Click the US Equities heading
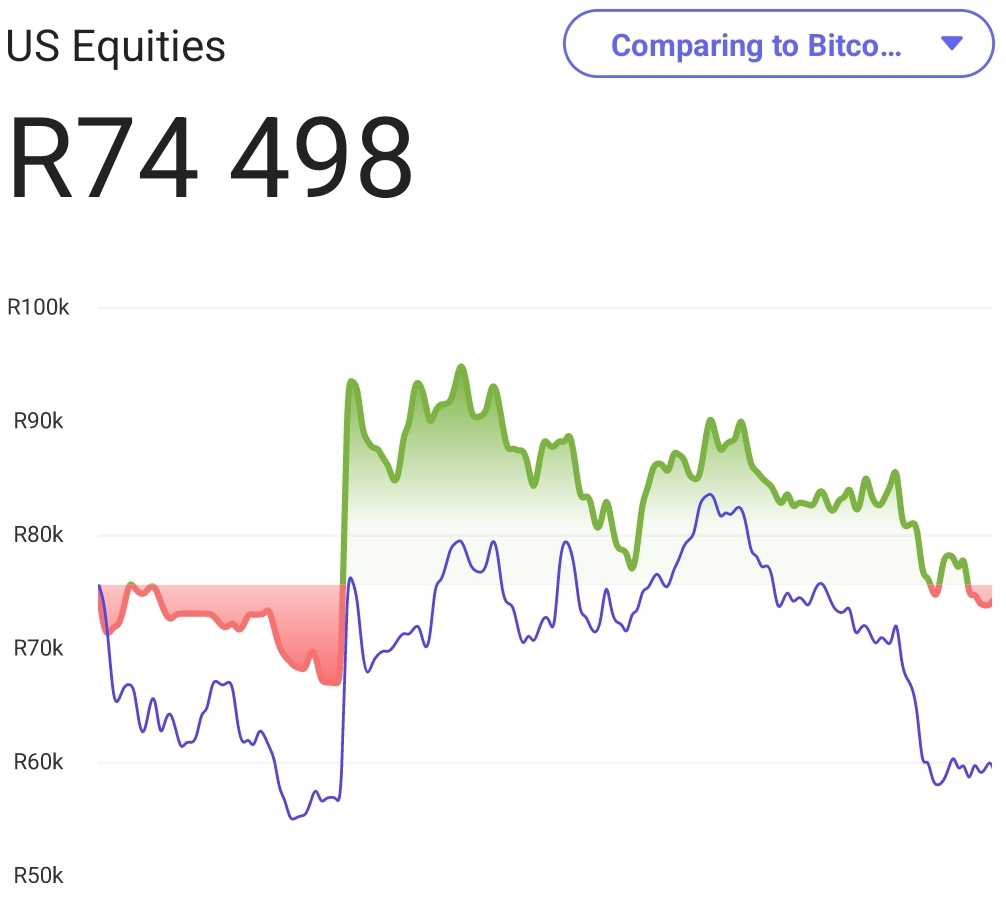 click(x=117, y=45)
